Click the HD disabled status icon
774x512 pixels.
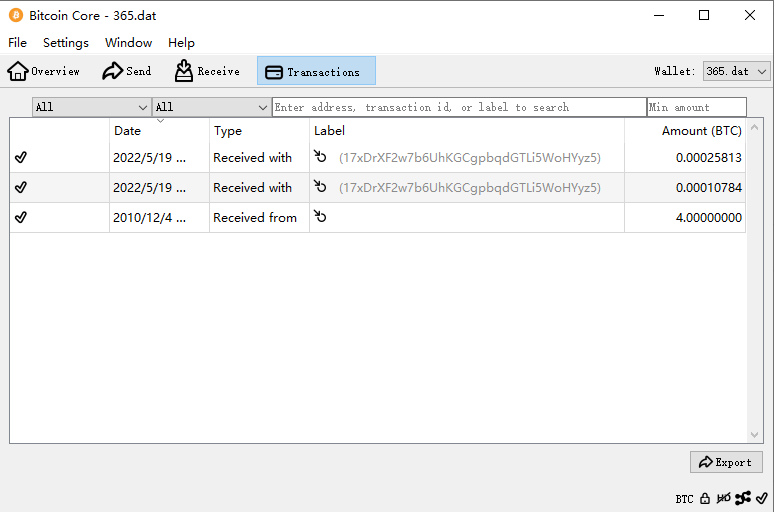pyautogui.click(x=724, y=498)
